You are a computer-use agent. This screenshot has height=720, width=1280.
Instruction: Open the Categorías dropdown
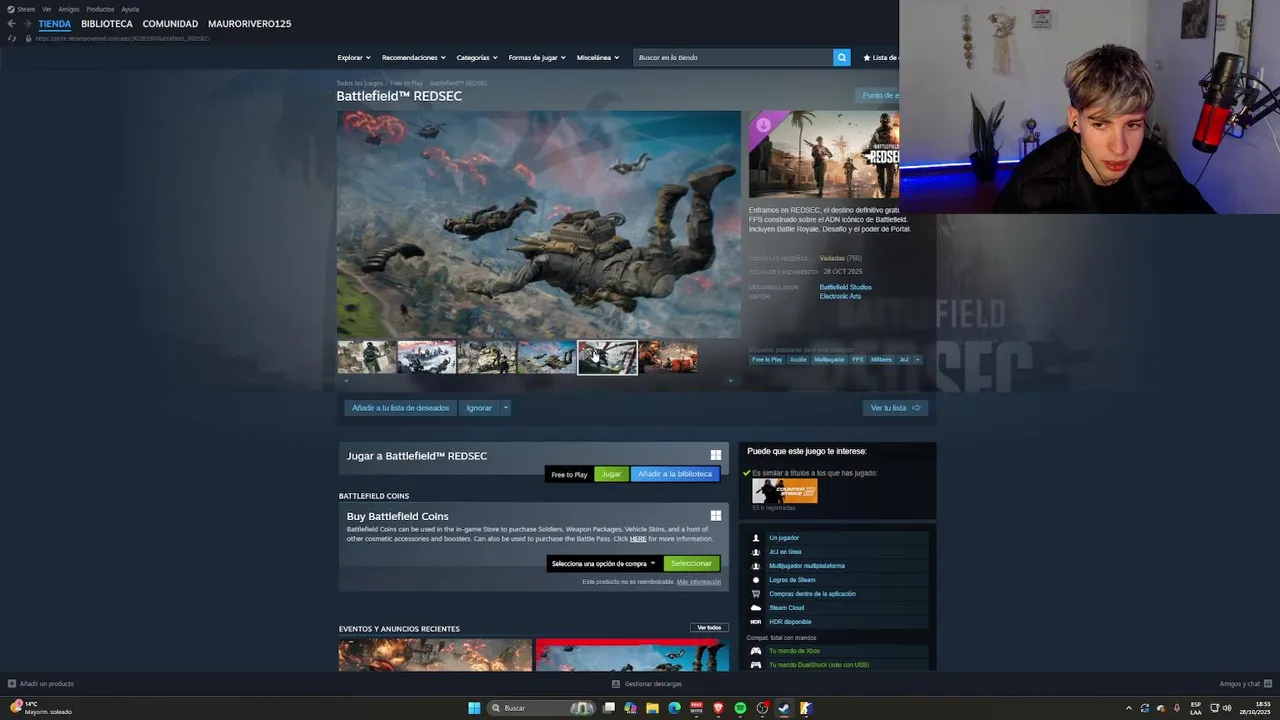pos(477,58)
